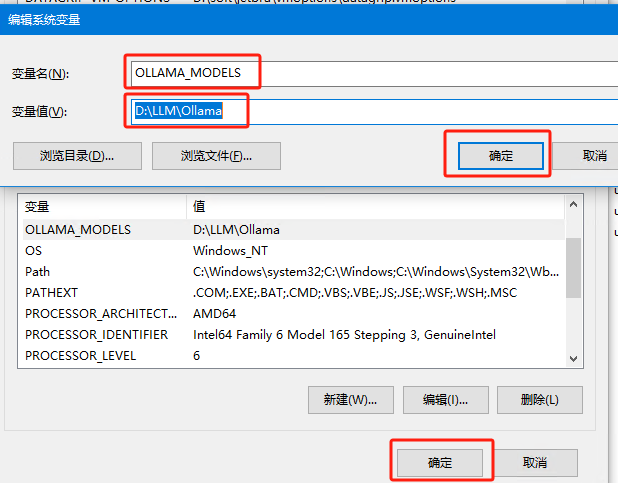The height and width of the screenshot is (483, 618).
Task: Click the C:\Windows\system32 Path value cell
Action: pyautogui.click(x=376, y=272)
